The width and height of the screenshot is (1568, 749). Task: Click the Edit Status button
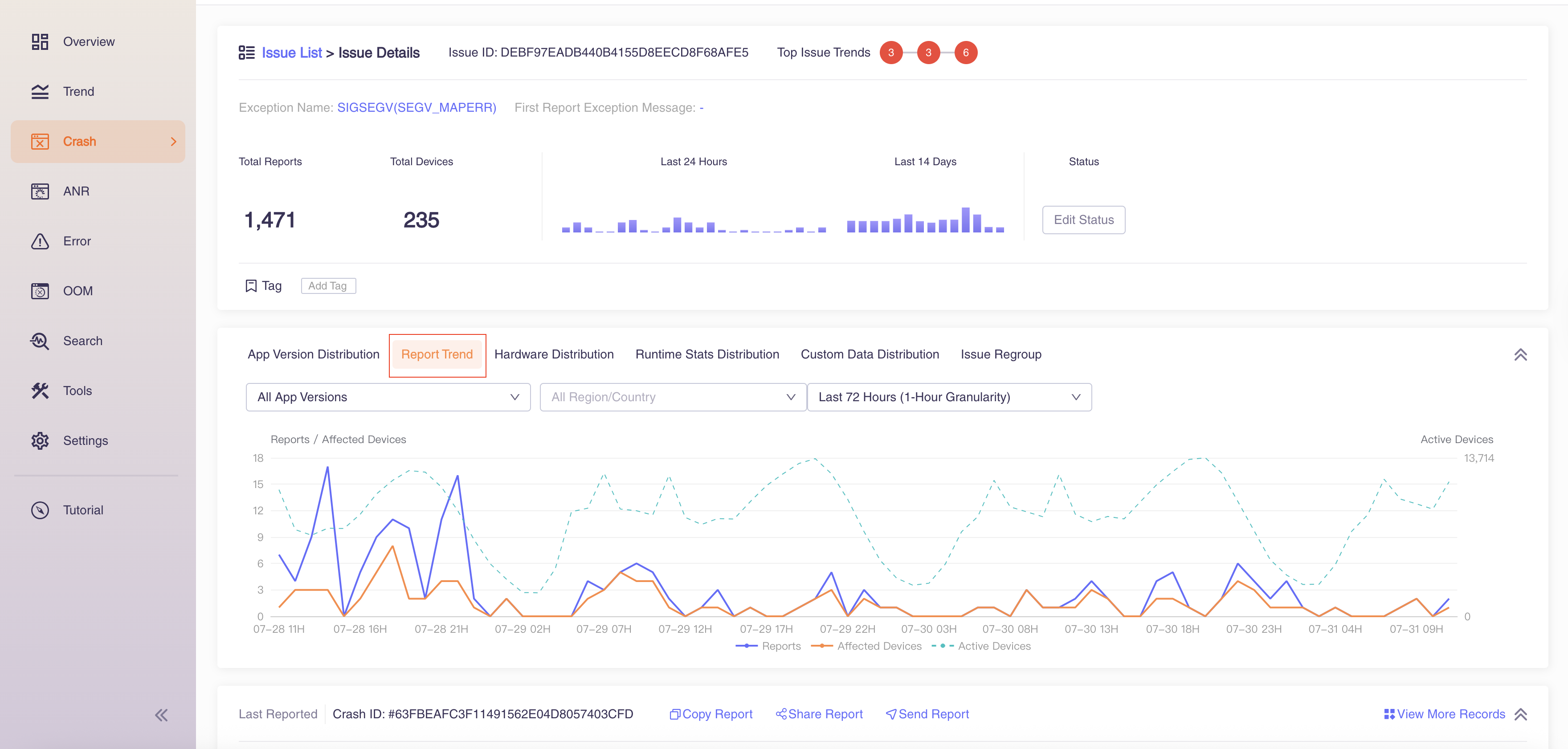pos(1083,220)
